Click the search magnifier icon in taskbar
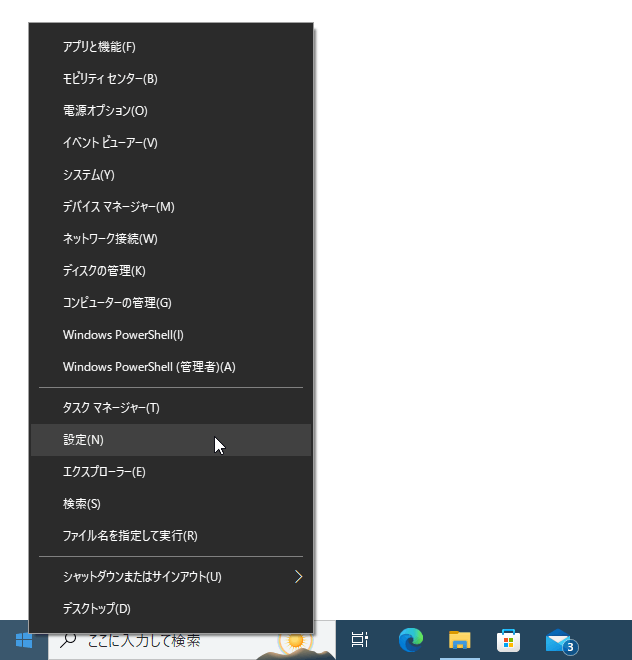The image size is (632, 660). pos(68,641)
